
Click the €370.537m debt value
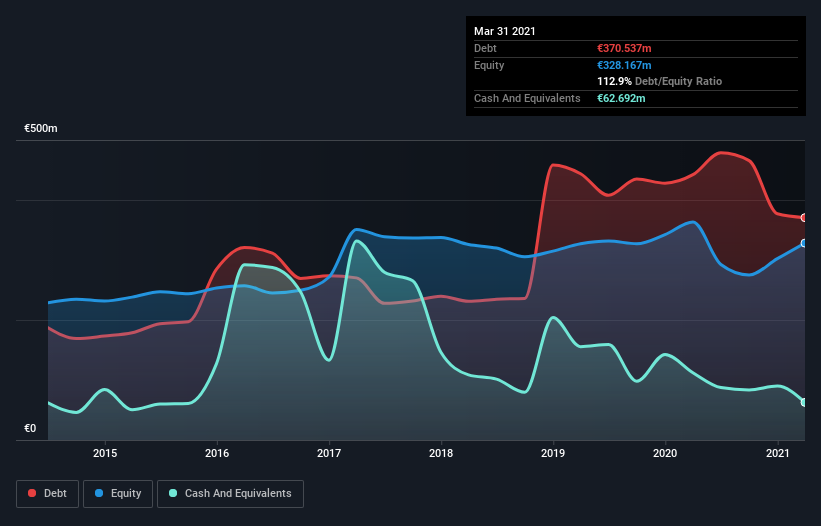click(x=624, y=48)
